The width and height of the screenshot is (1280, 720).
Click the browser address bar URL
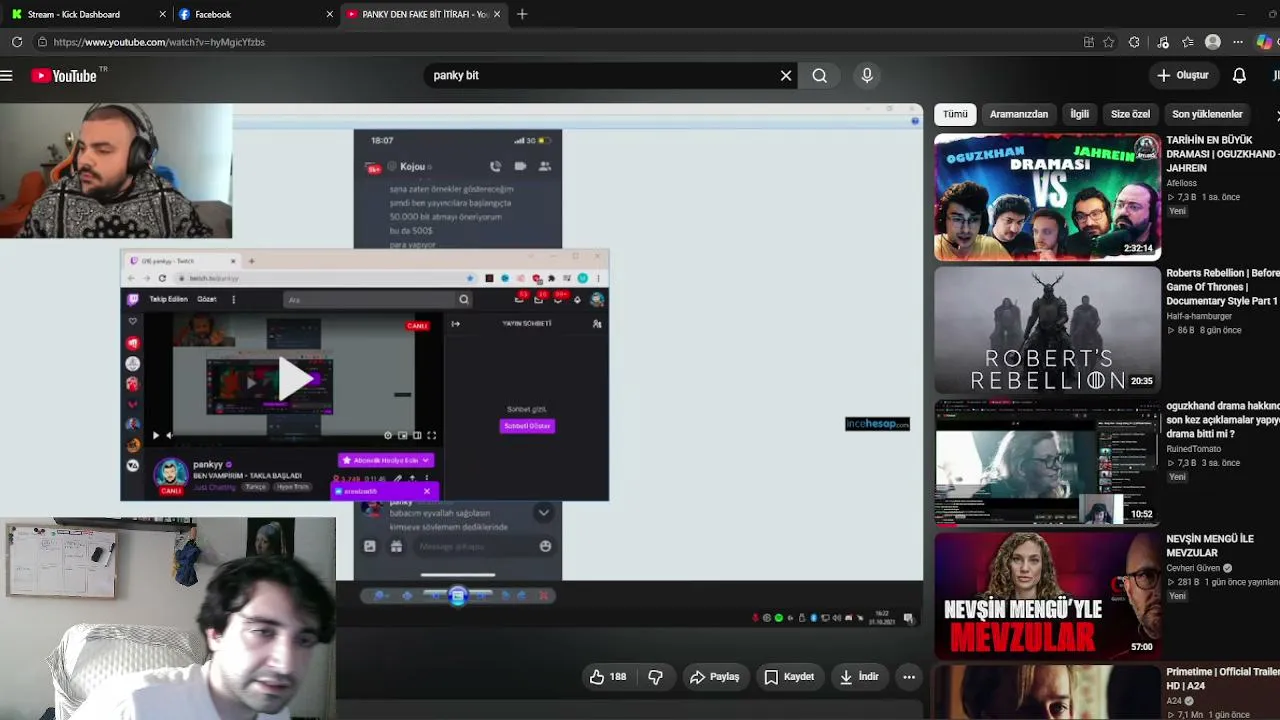coord(159,42)
